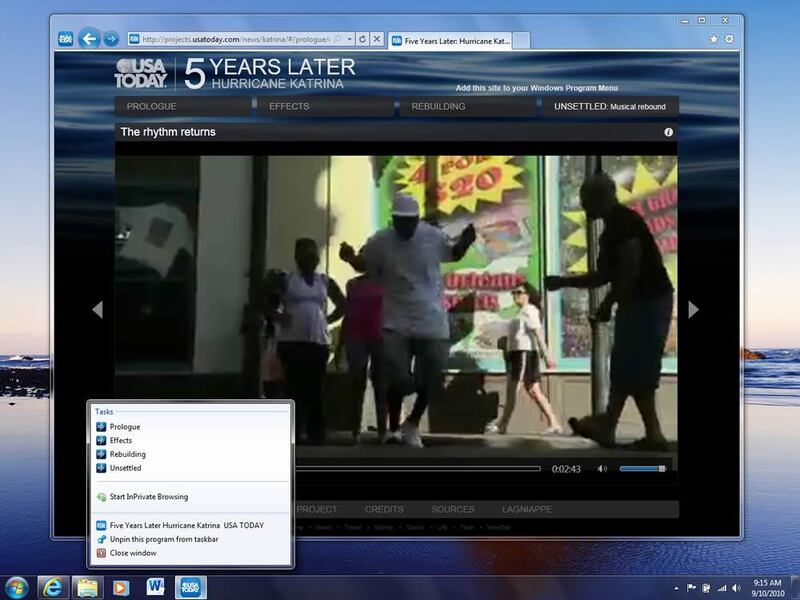
Task: Open the PROLOGUE section tab
Action: 151,106
